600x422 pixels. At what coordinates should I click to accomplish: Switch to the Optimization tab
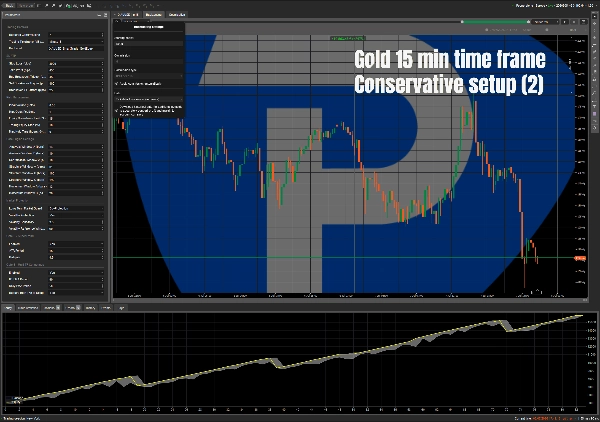[x=177, y=15]
